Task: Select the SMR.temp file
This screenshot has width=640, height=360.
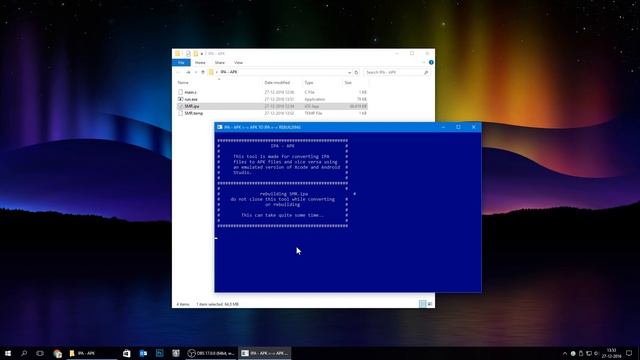Action: pos(193,113)
